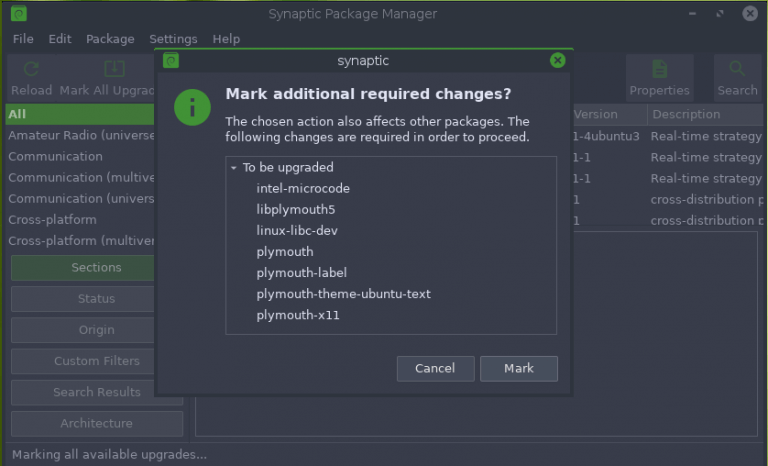Close the Synaptic Package Manager window
The width and height of the screenshot is (768, 466).
749,14
